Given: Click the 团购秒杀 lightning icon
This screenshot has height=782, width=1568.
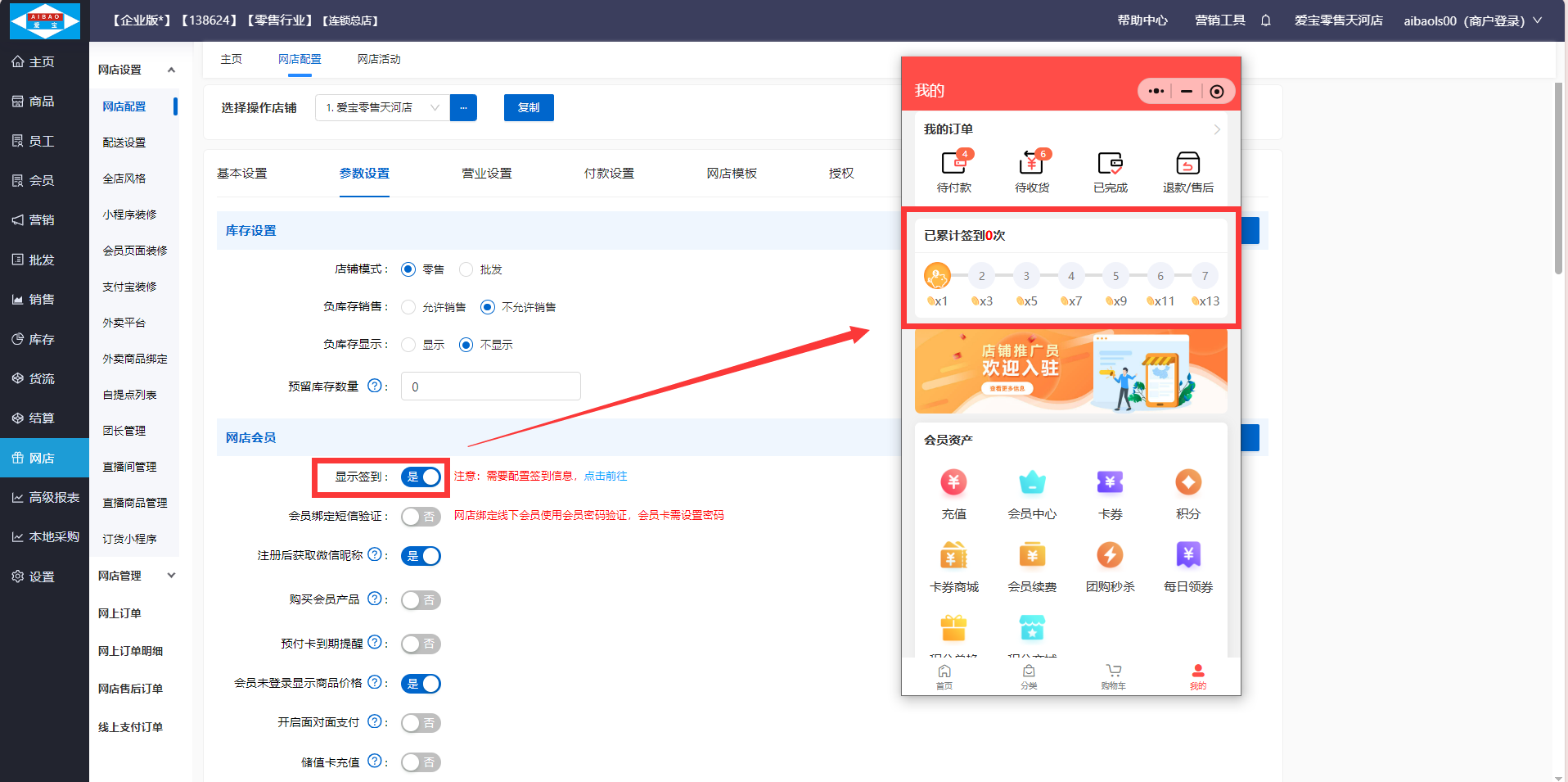Looking at the screenshot, I should pyautogui.click(x=1110, y=556).
